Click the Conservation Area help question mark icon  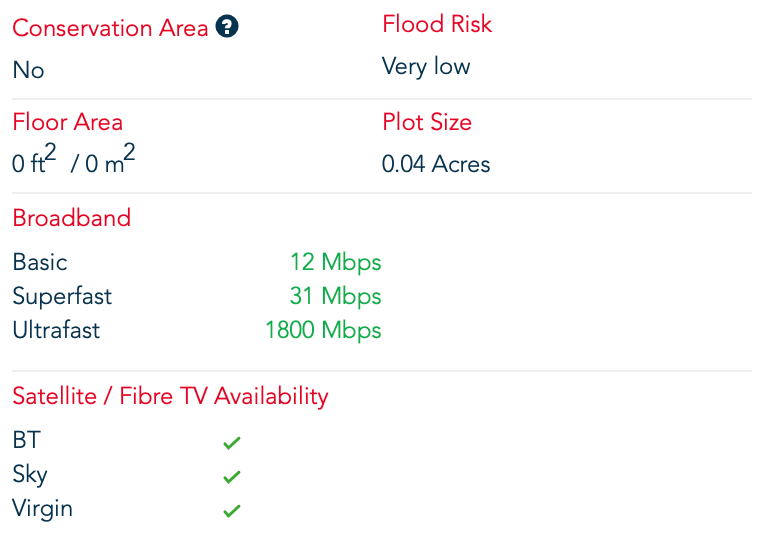point(227,27)
